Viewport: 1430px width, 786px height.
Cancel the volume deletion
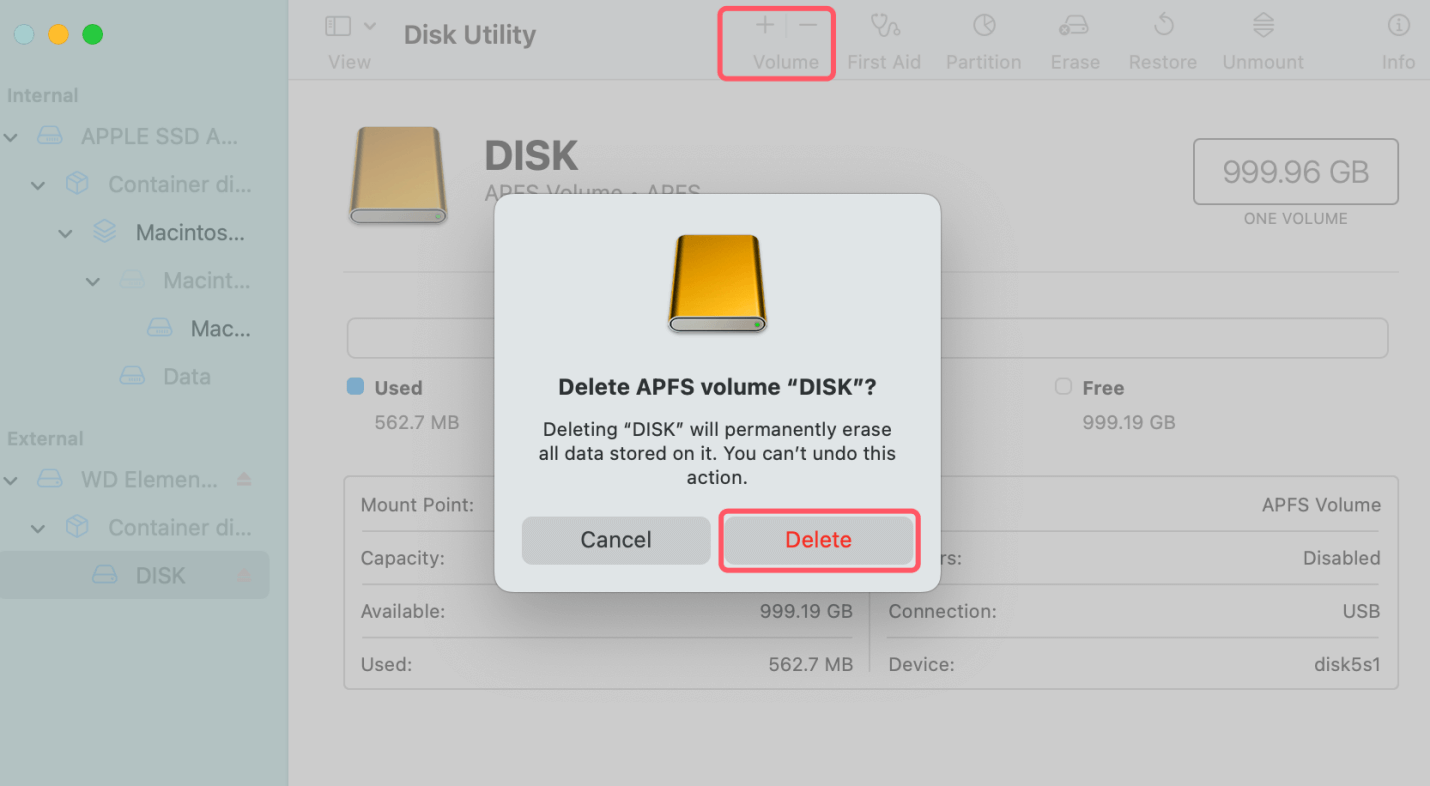615,540
